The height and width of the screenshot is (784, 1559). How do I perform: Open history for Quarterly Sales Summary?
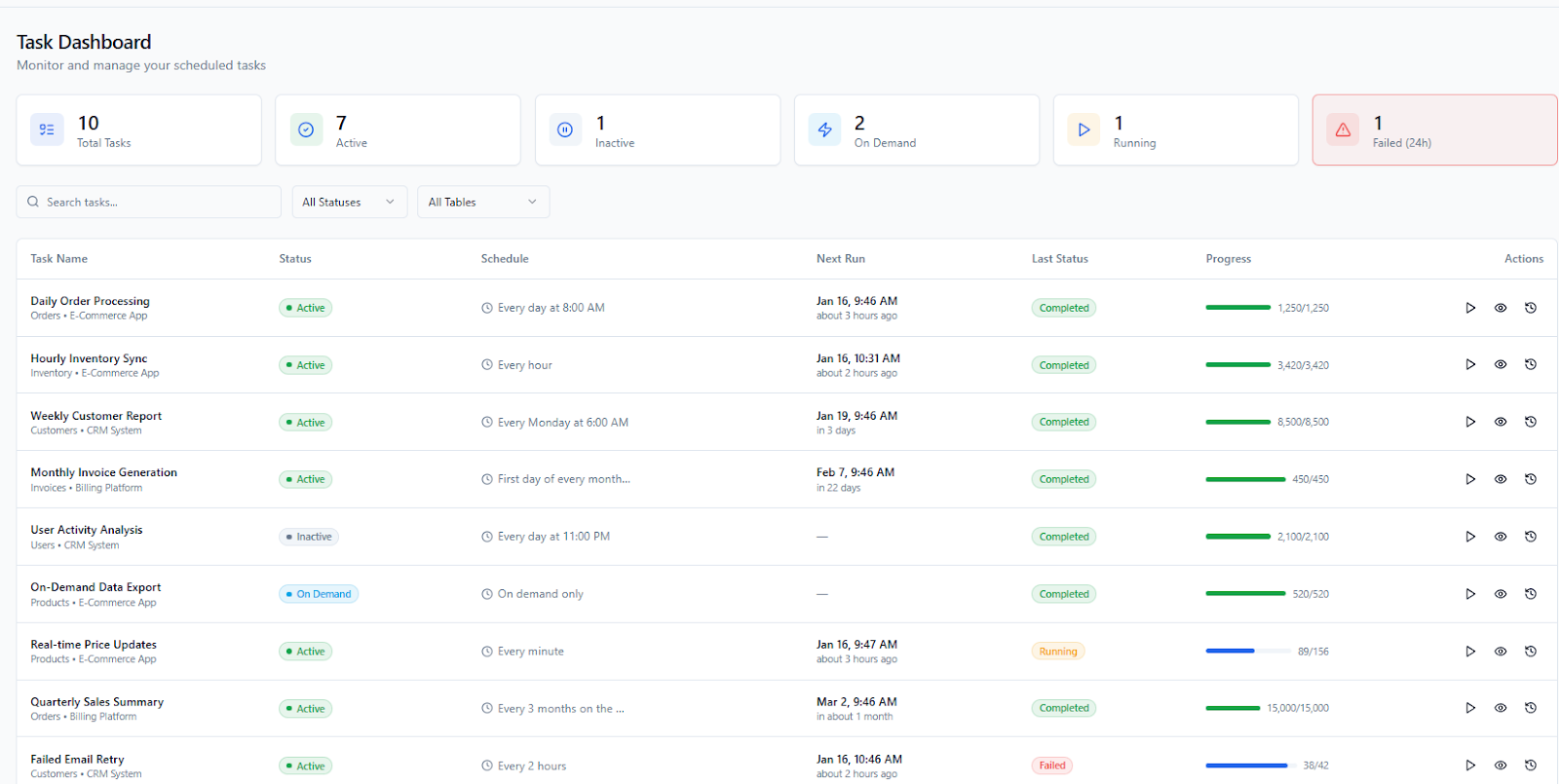point(1531,708)
